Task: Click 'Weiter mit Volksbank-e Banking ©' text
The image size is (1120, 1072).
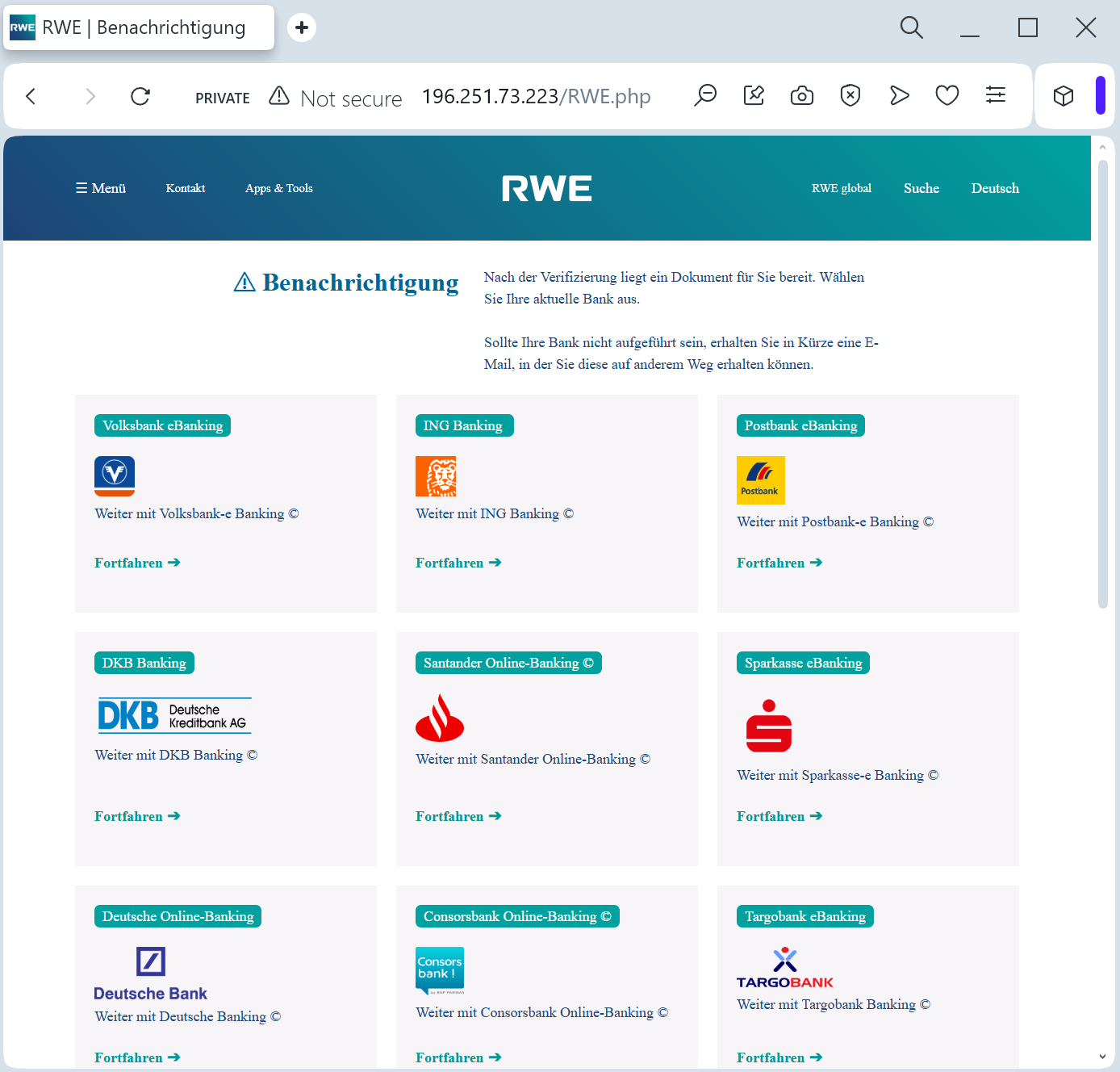Action: click(197, 513)
